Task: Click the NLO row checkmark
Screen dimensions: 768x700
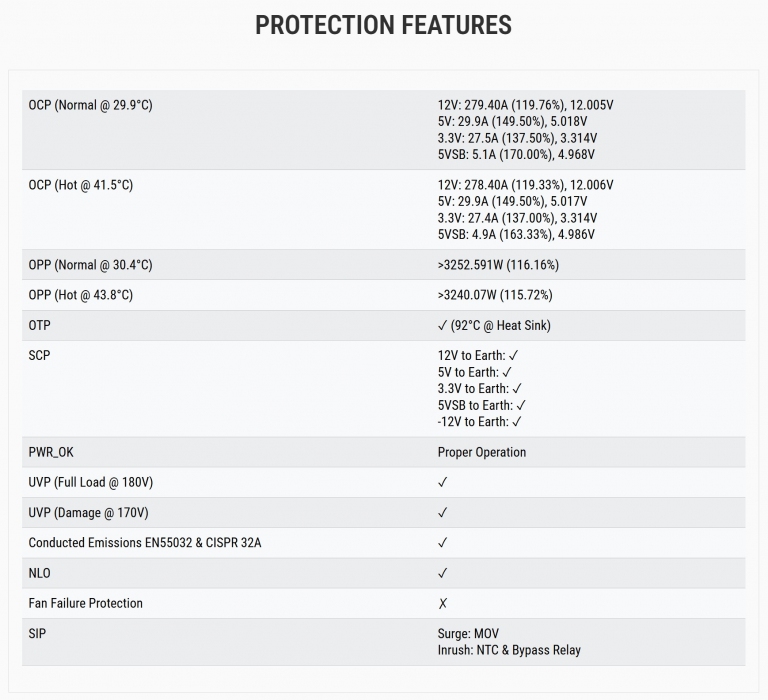Action: (x=443, y=573)
